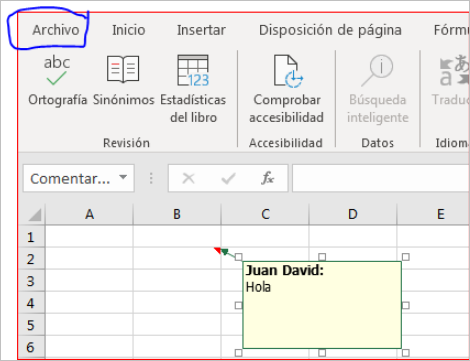Click the "Hola" comment text
Viewport: 470px width, 361px height.
tap(258, 287)
